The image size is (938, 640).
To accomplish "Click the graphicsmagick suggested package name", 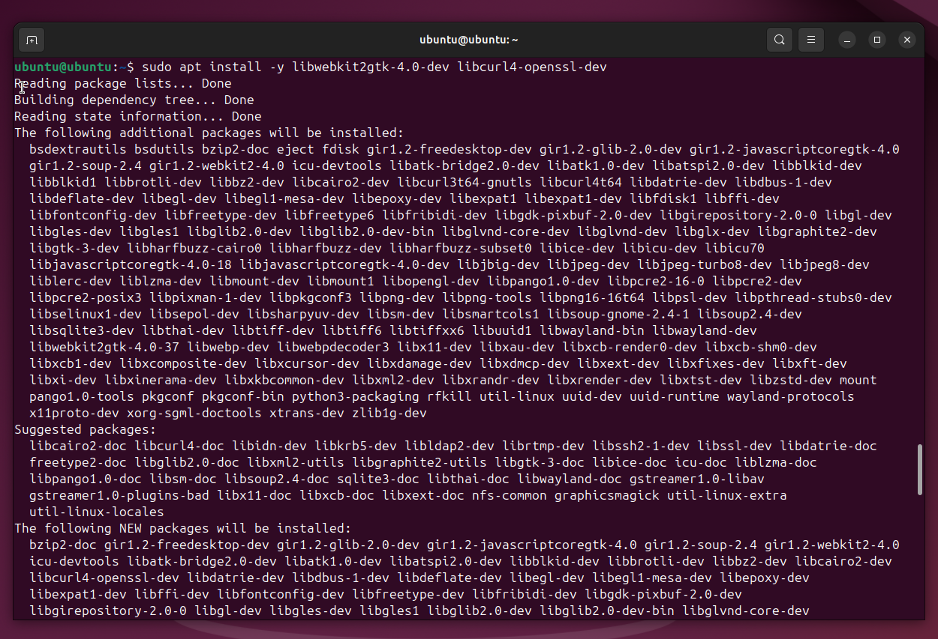I will [x=607, y=495].
